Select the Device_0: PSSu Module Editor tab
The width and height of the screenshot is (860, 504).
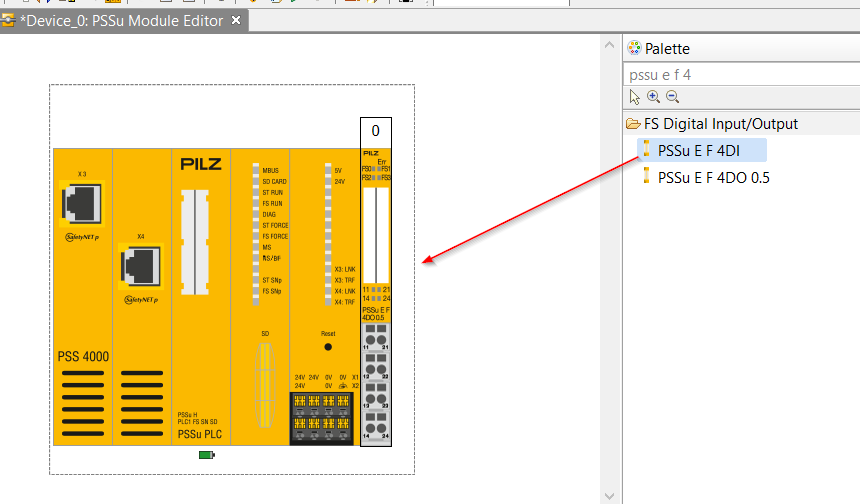[x=123, y=21]
